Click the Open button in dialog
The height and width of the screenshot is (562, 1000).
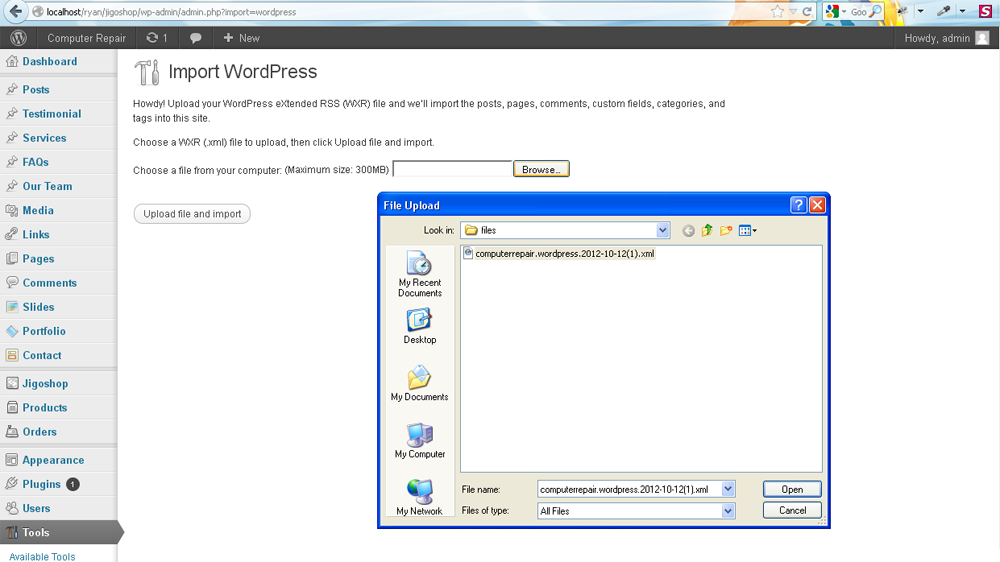tap(792, 490)
